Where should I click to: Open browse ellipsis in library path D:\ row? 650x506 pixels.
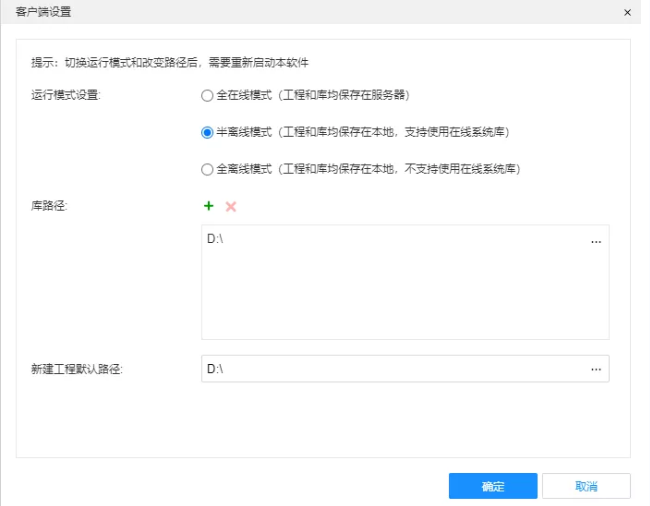pyautogui.click(x=596, y=241)
